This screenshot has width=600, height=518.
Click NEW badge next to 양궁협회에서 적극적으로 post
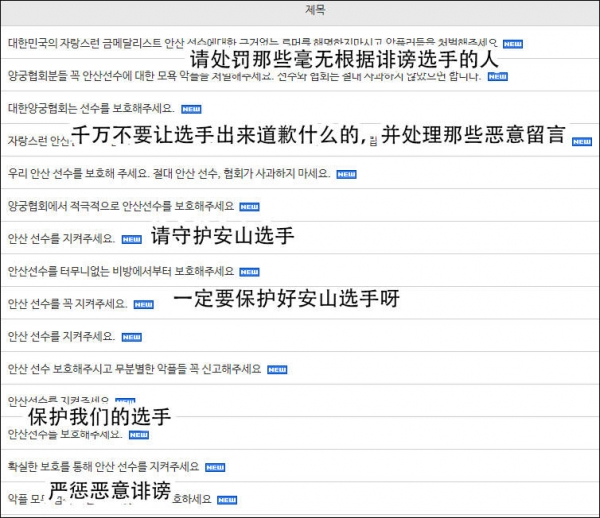tap(249, 207)
